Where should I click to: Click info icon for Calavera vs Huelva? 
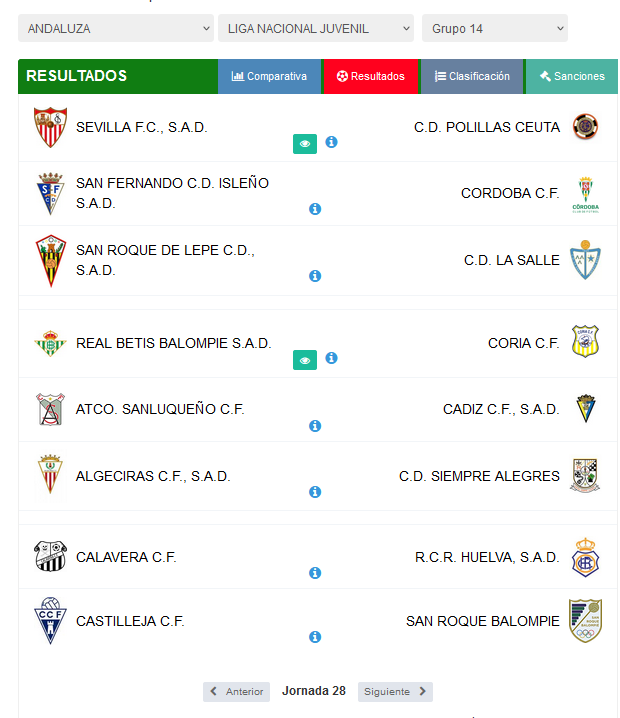[x=315, y=573]
